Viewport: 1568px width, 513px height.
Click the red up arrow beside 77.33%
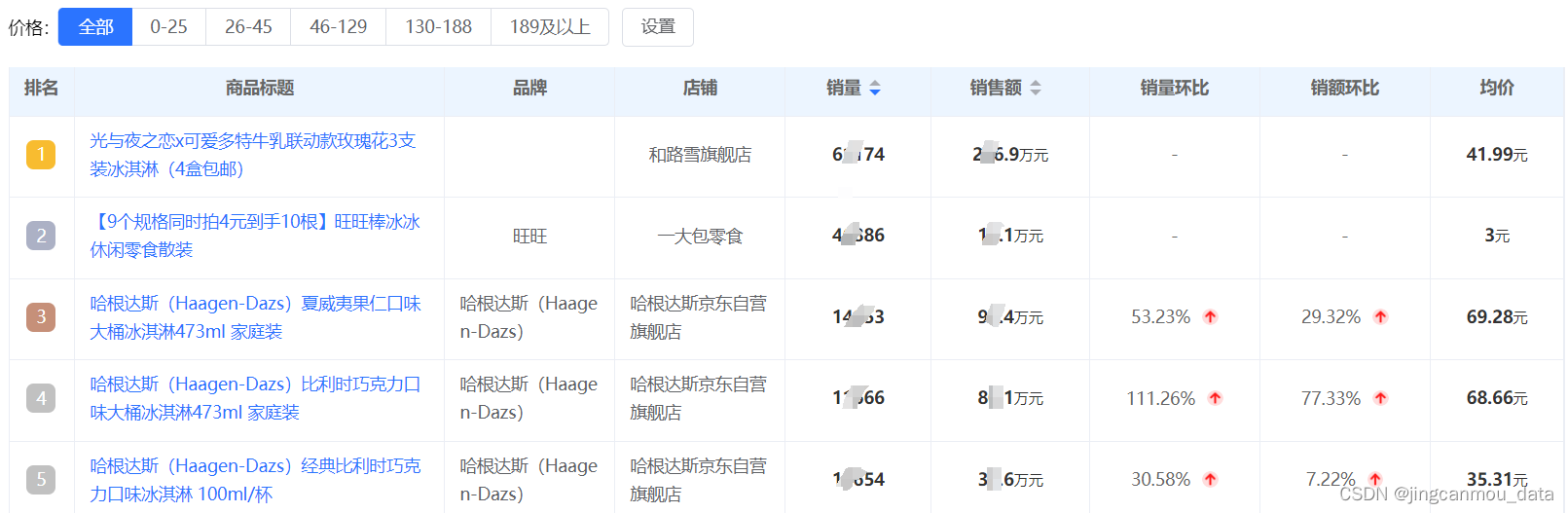pyautogui.click(x=1380, y=398)
